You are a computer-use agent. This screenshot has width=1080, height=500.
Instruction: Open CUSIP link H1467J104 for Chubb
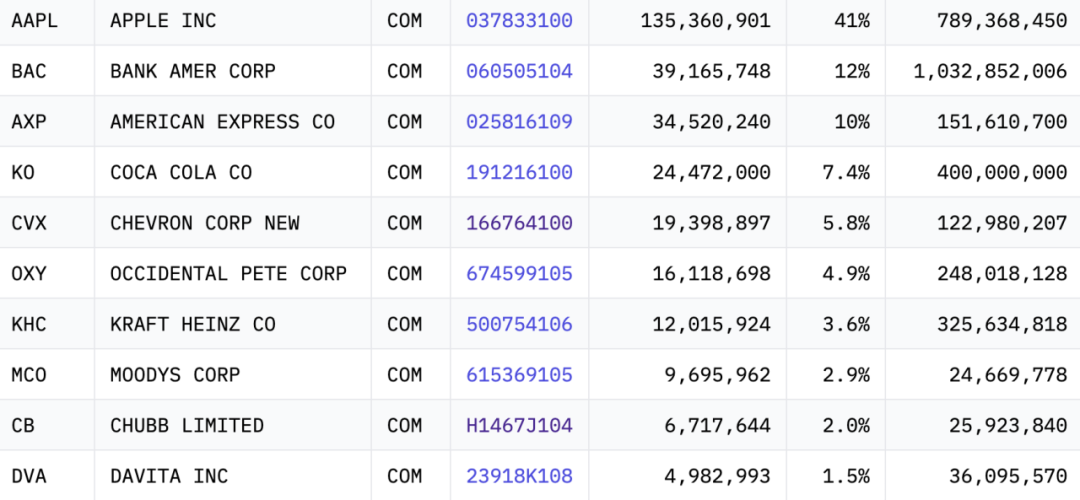519,426
